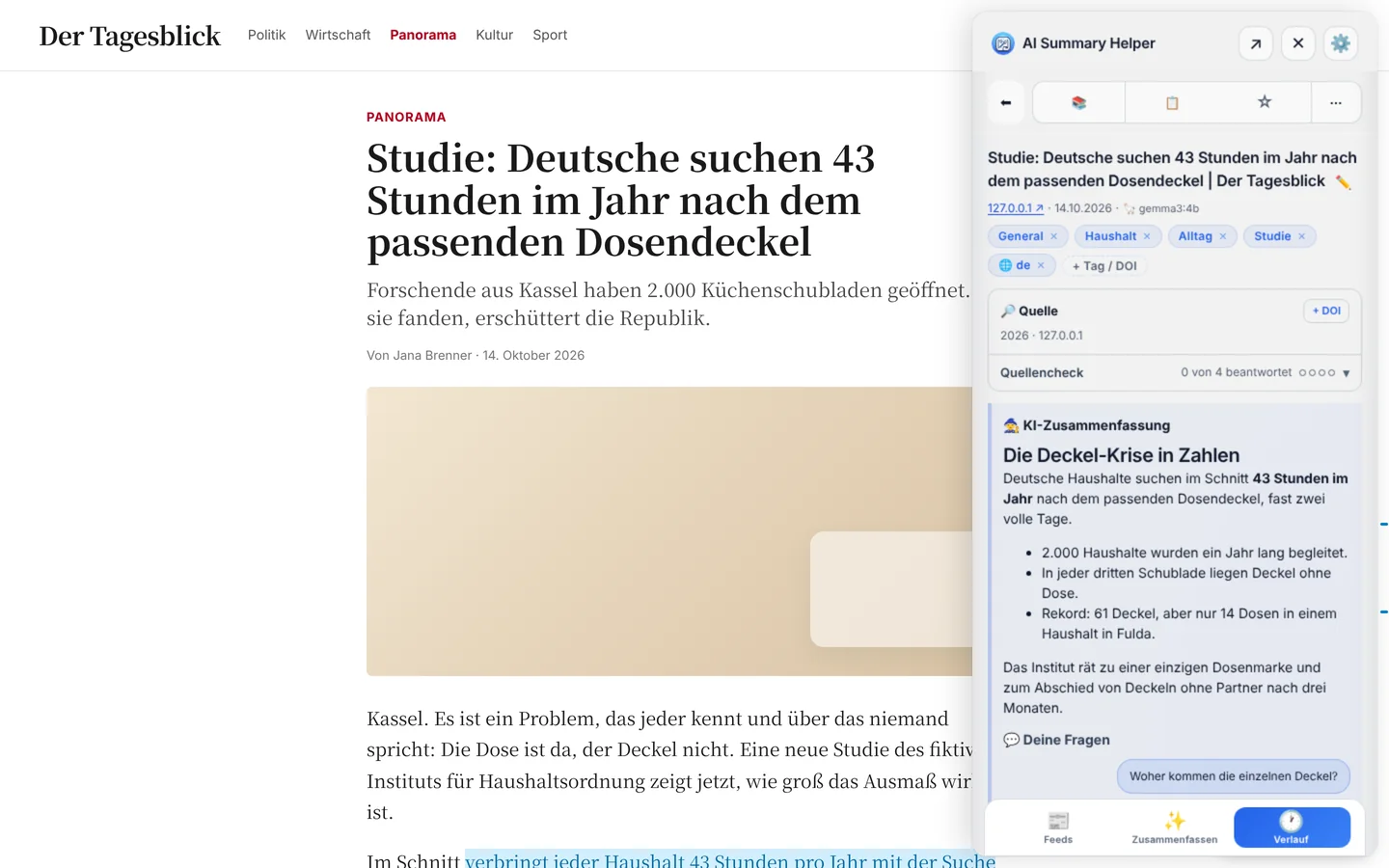Copy the summary with the clipboard icon
This screenshot has width=1389, height=868.
click(1172, 102)
